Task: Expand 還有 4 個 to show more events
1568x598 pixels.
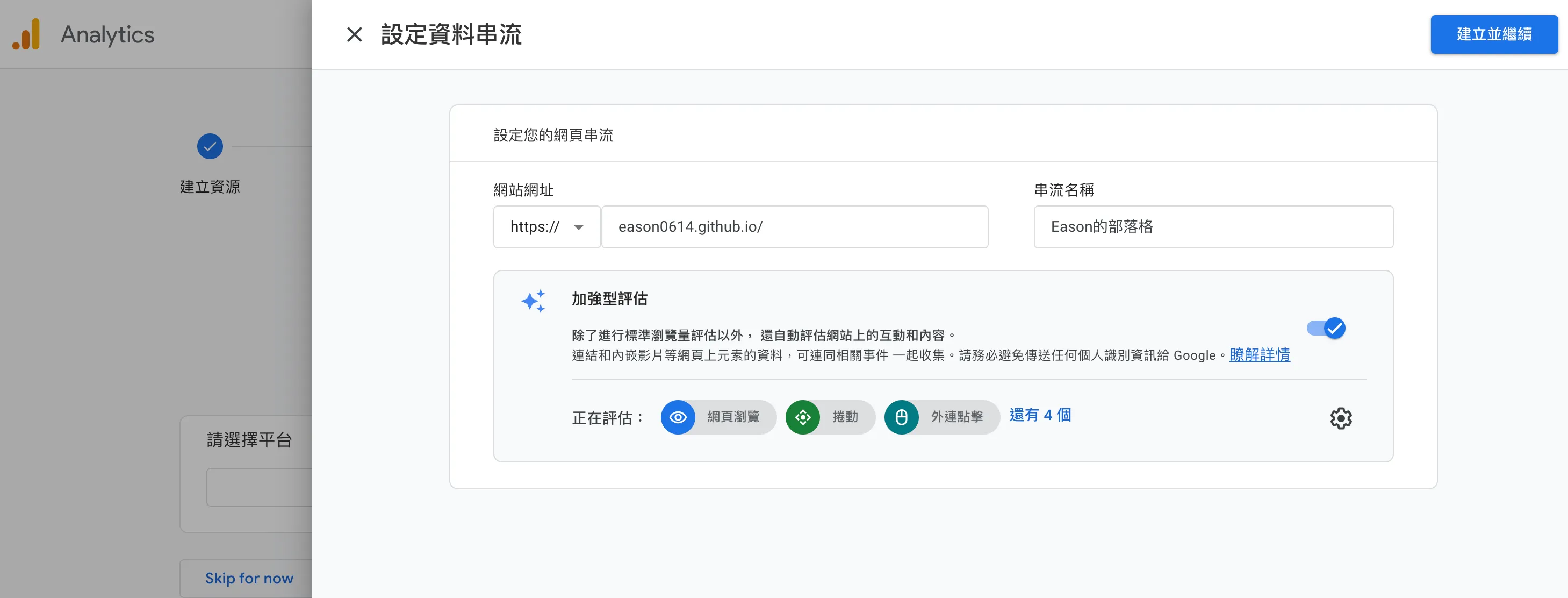Action: 1040,416
